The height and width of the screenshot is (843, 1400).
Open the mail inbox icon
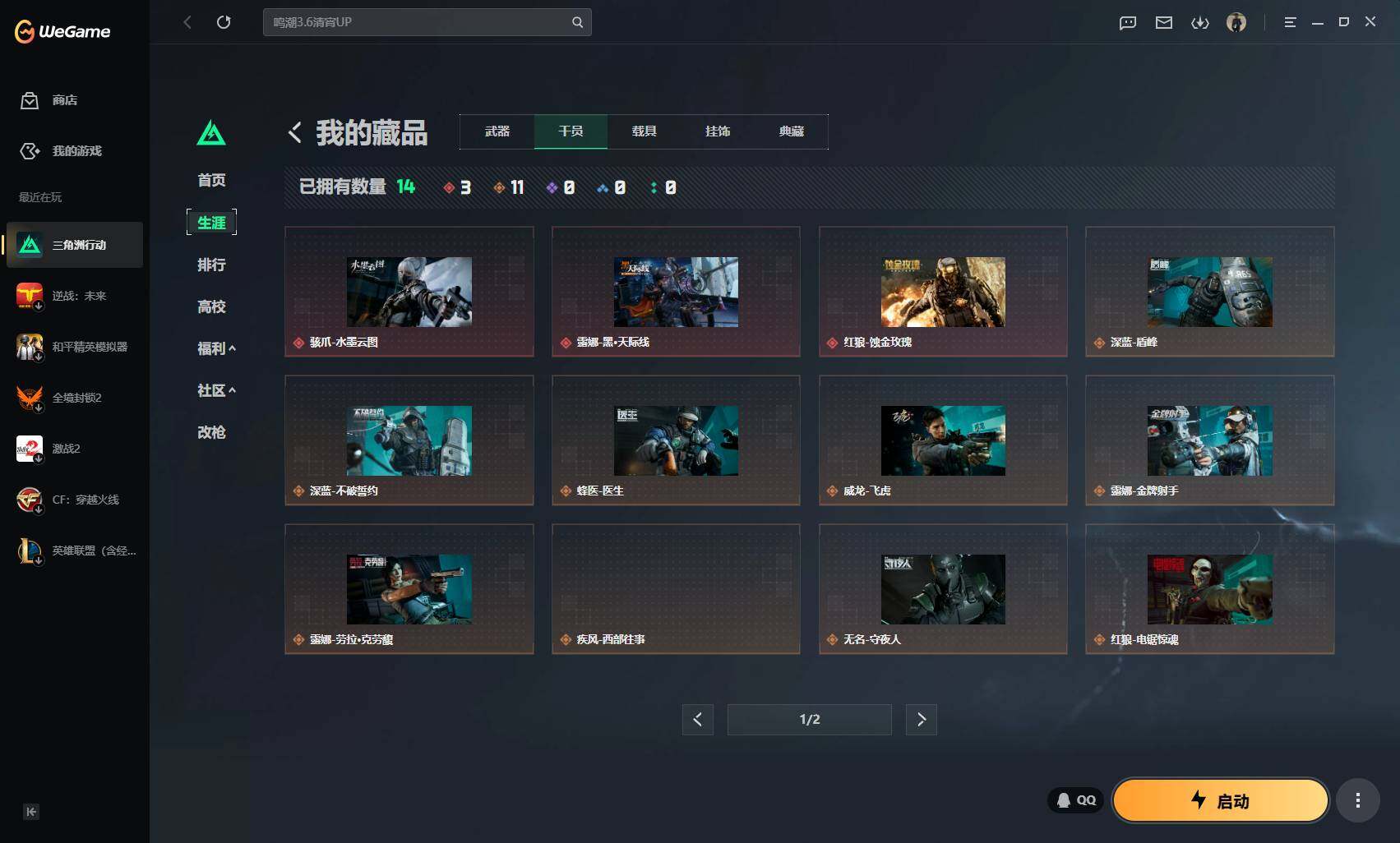[x=1164, y=23]
